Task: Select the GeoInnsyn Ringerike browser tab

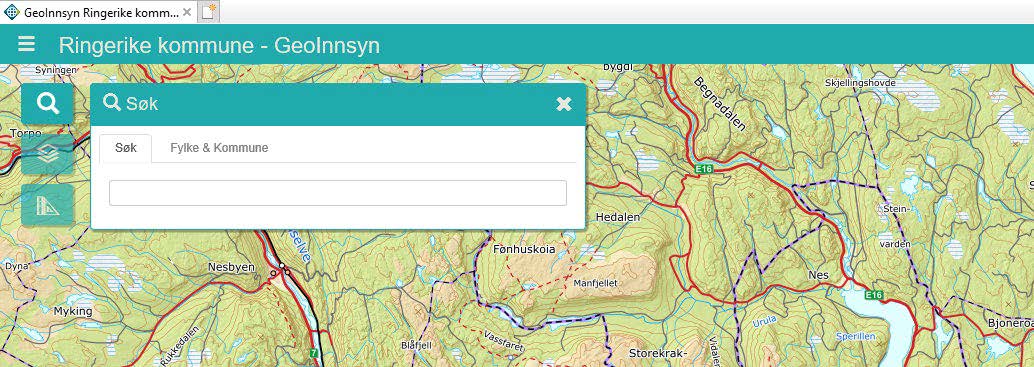Action: (x=98, y=12)
